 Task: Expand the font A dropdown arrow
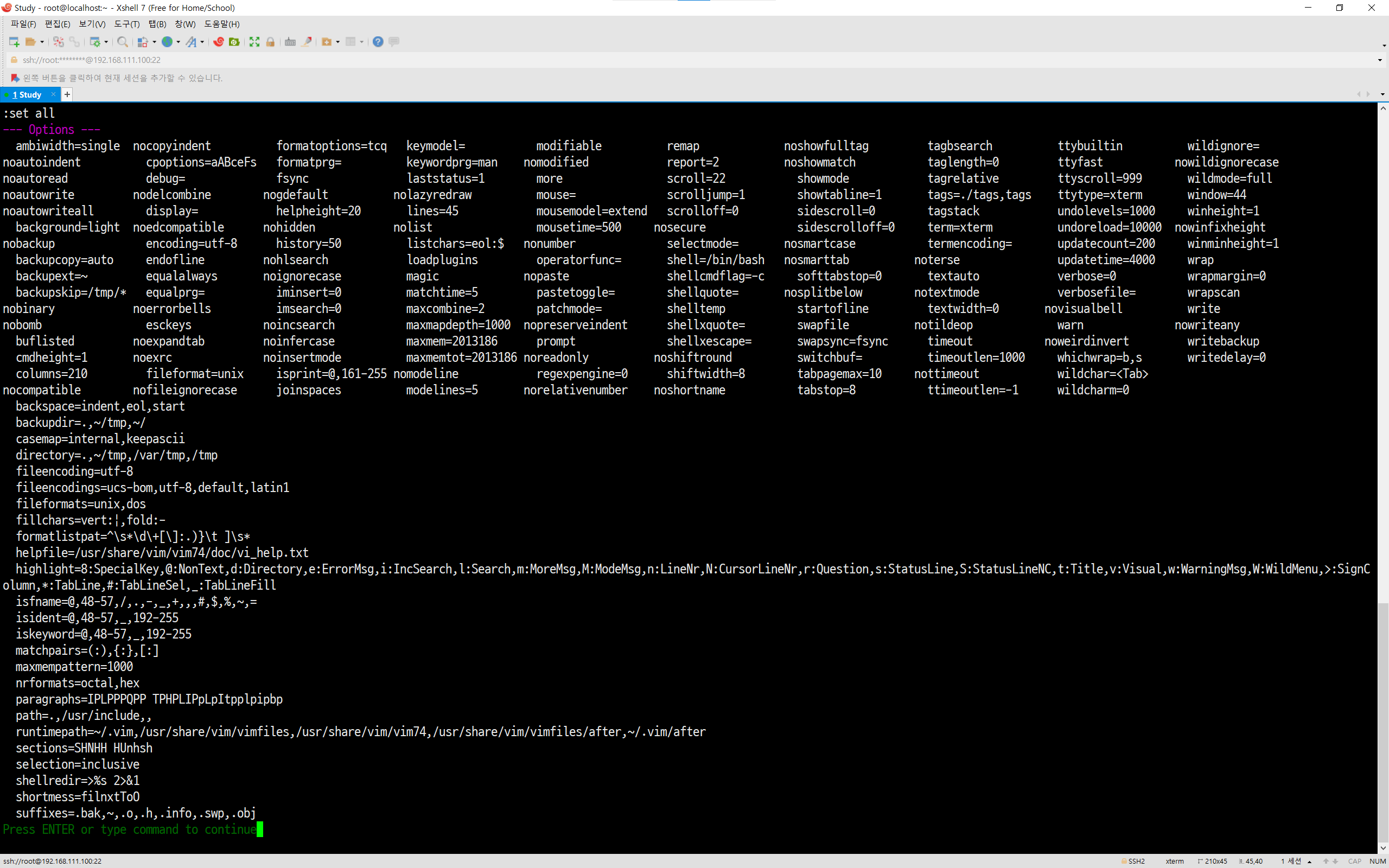tap(202, 42)
